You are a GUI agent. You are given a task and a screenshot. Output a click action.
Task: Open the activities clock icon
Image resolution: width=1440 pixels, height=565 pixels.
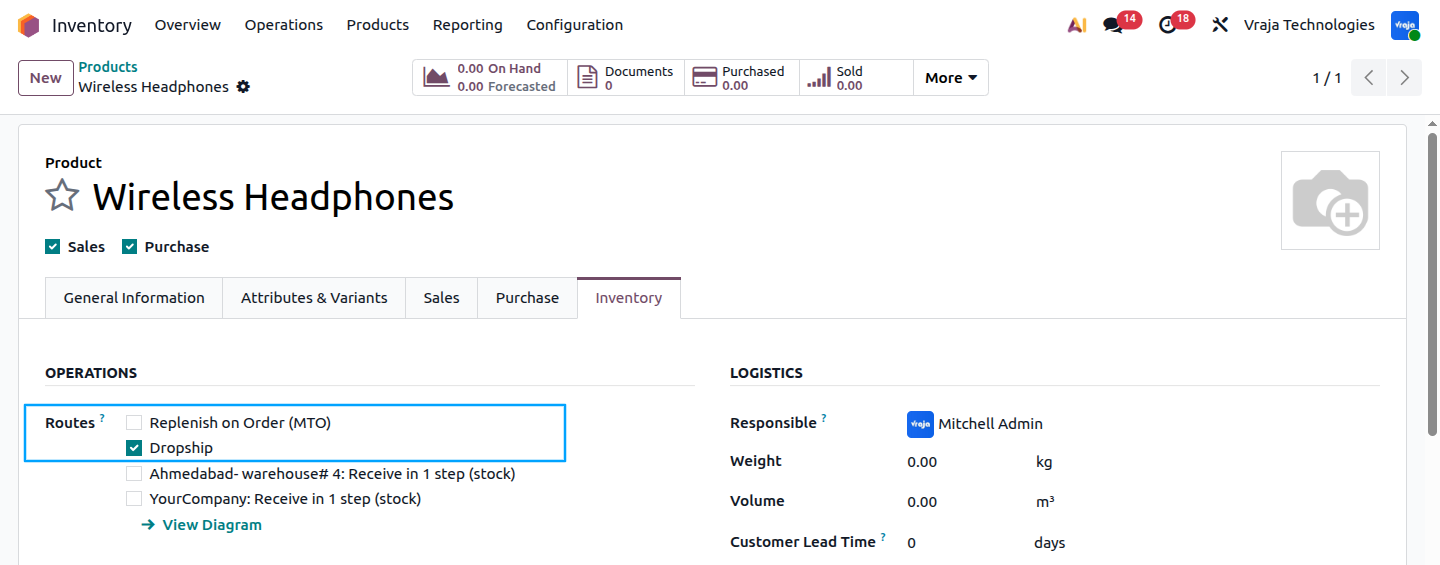point(1167,25)
